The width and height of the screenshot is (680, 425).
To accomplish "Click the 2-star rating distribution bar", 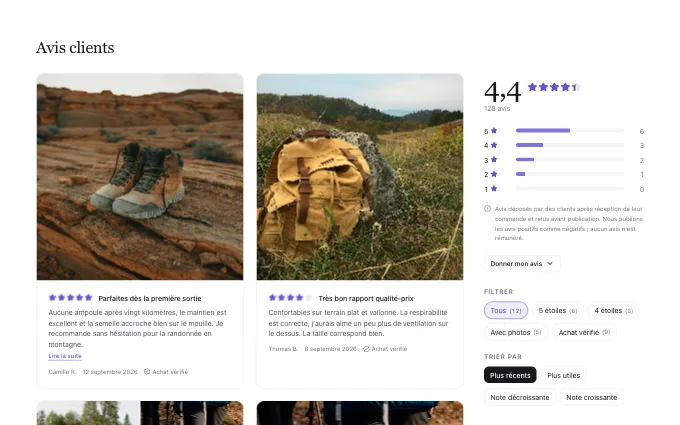I will tap(570, 174).
